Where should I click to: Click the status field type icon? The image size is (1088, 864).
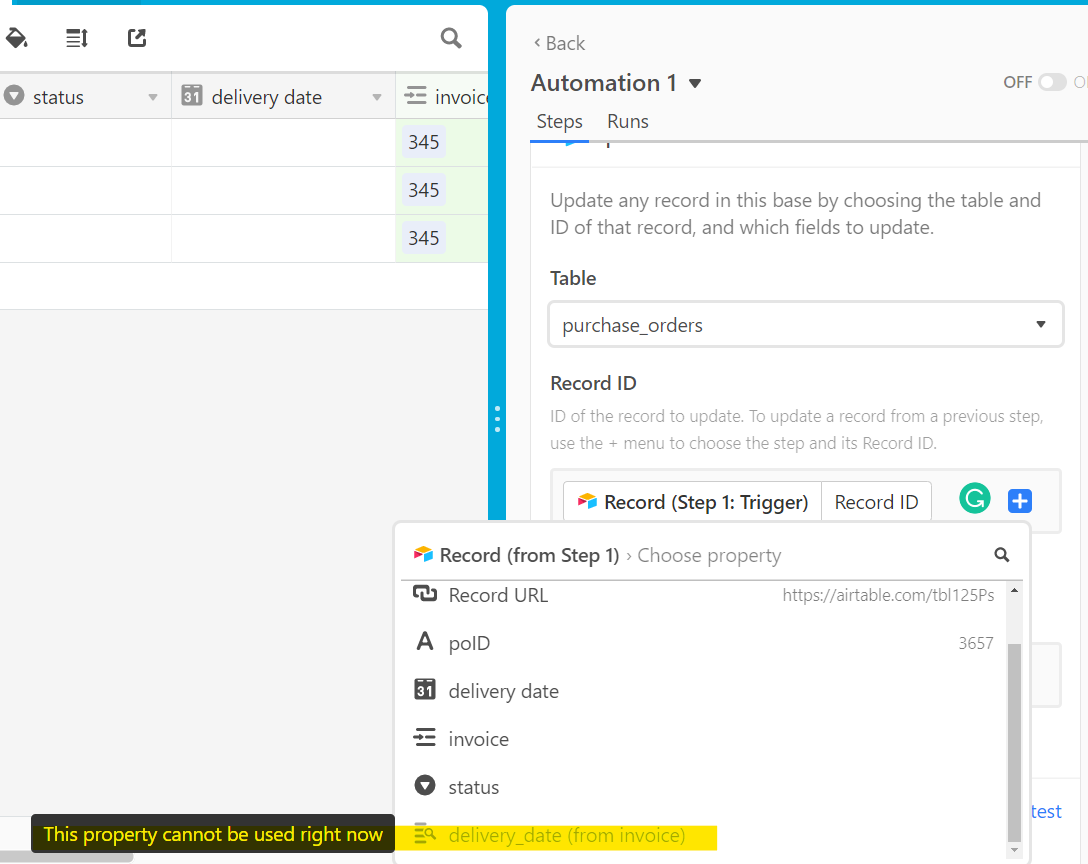13,95
